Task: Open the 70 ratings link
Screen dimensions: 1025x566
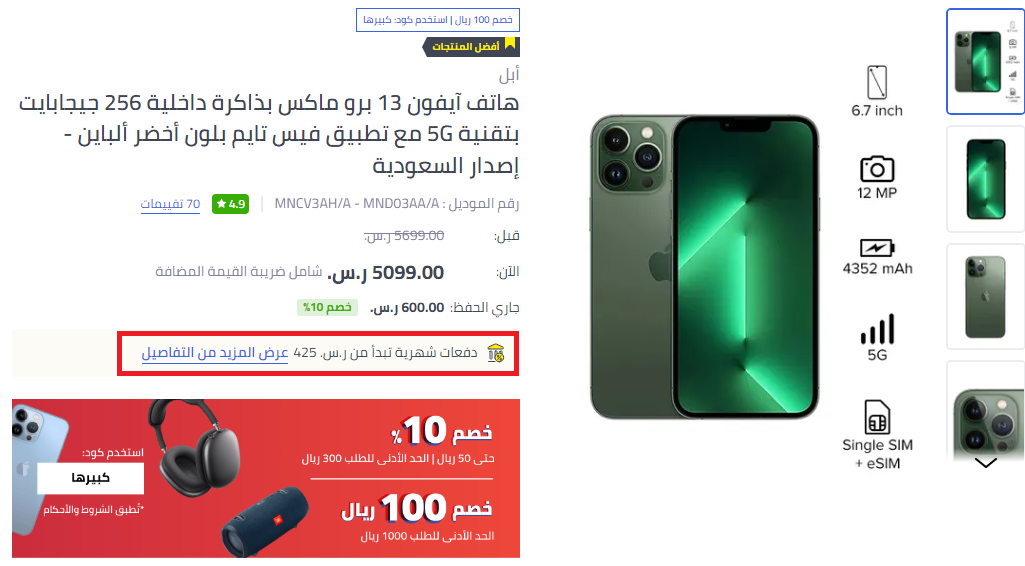Action: pos(170,204)
